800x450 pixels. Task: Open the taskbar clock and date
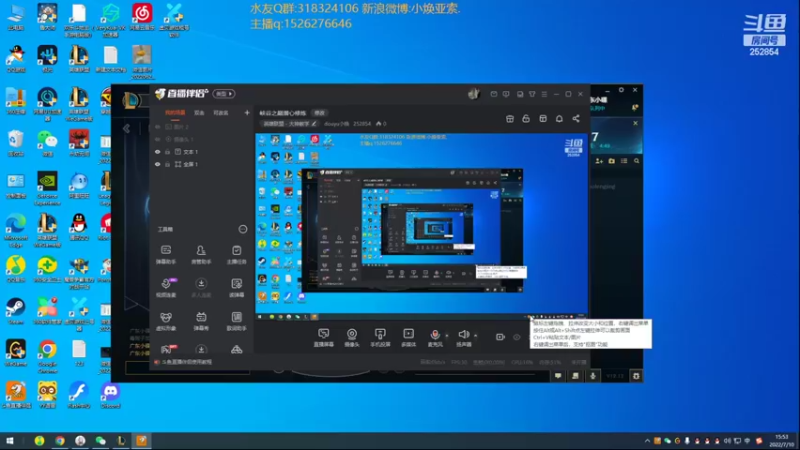click(x=782, y=441)
